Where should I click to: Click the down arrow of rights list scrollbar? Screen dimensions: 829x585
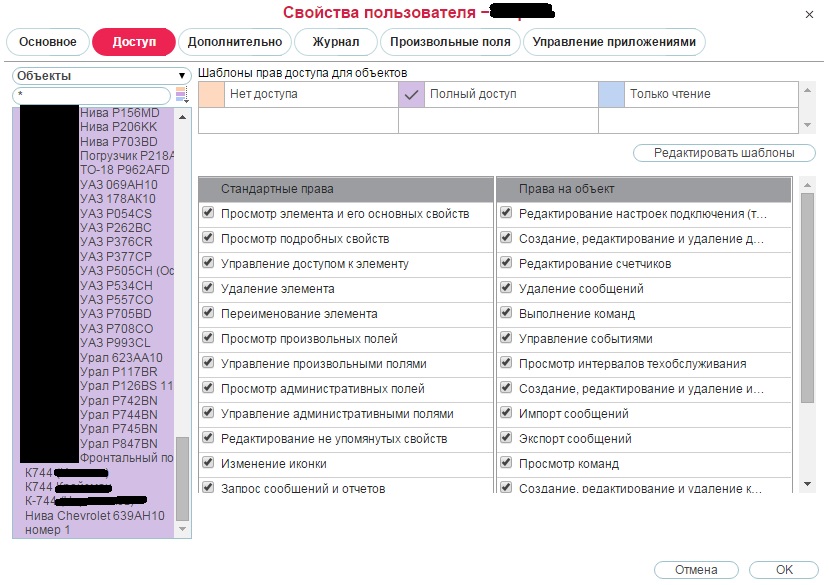(x=807, y=484)
